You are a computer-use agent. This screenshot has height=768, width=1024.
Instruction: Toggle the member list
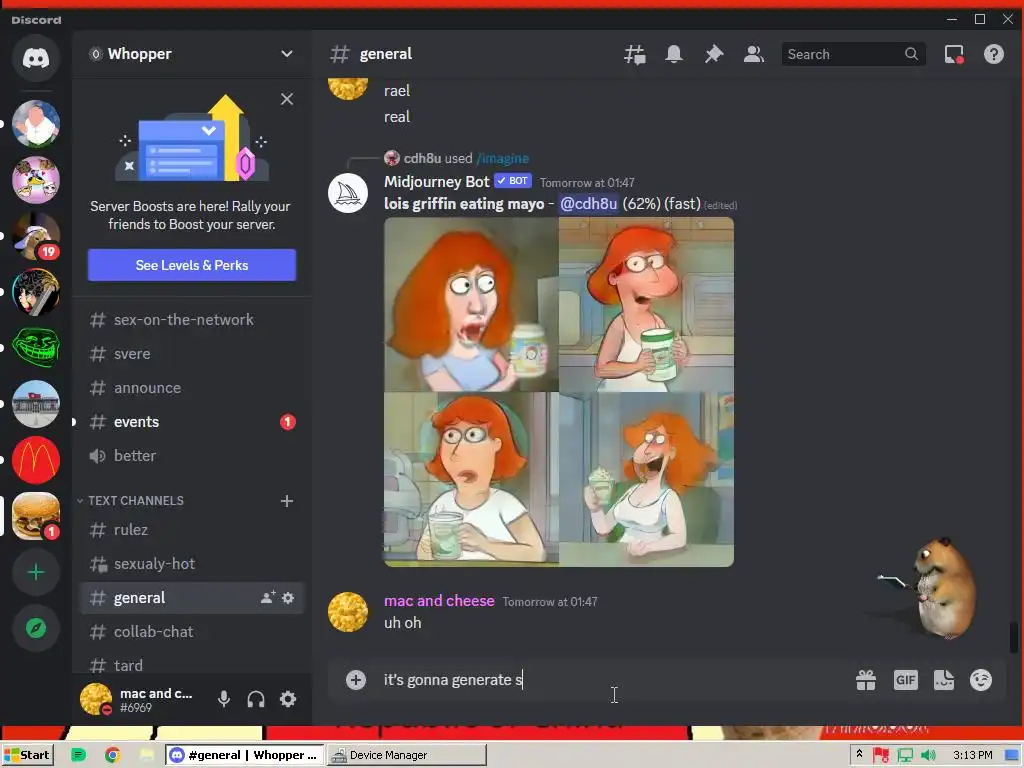[754, 54]
